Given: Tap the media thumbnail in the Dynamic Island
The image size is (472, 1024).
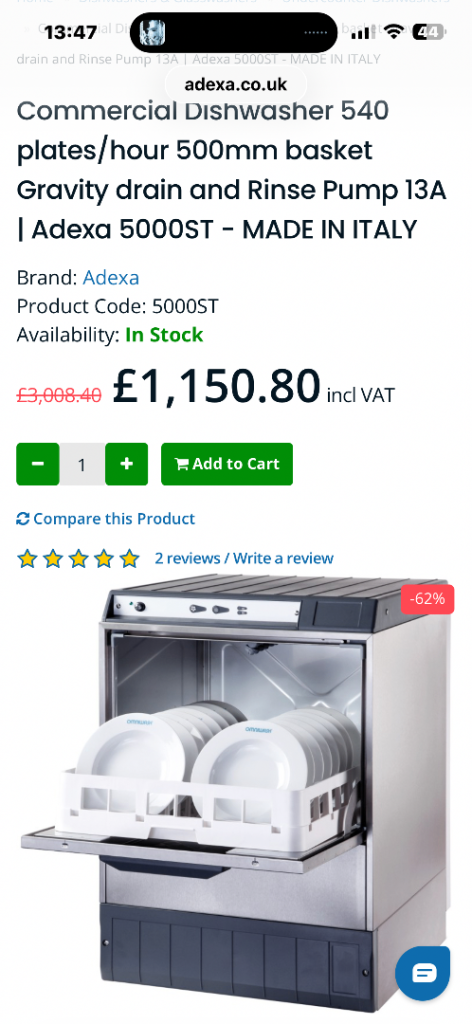Looking at the screenshot, I should pyautogui.click(x=152, y=32).
